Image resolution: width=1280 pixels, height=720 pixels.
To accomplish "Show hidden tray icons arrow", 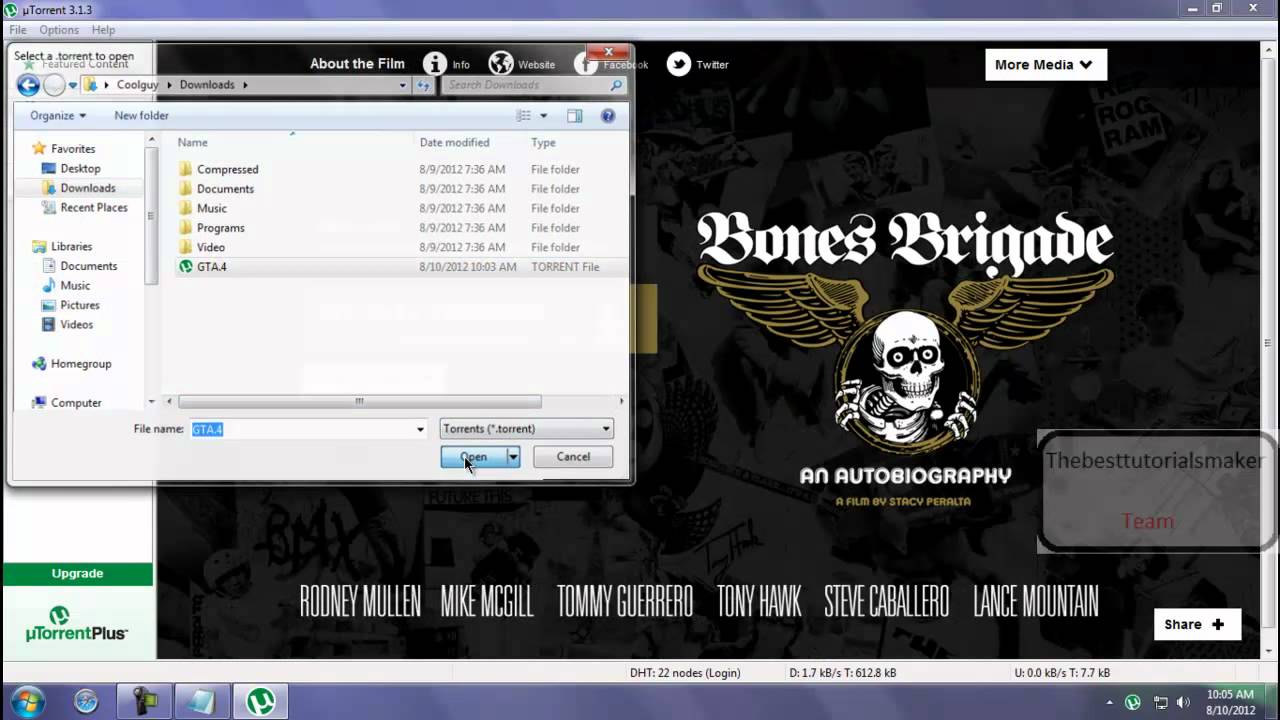I will [x=1109, y=702].
